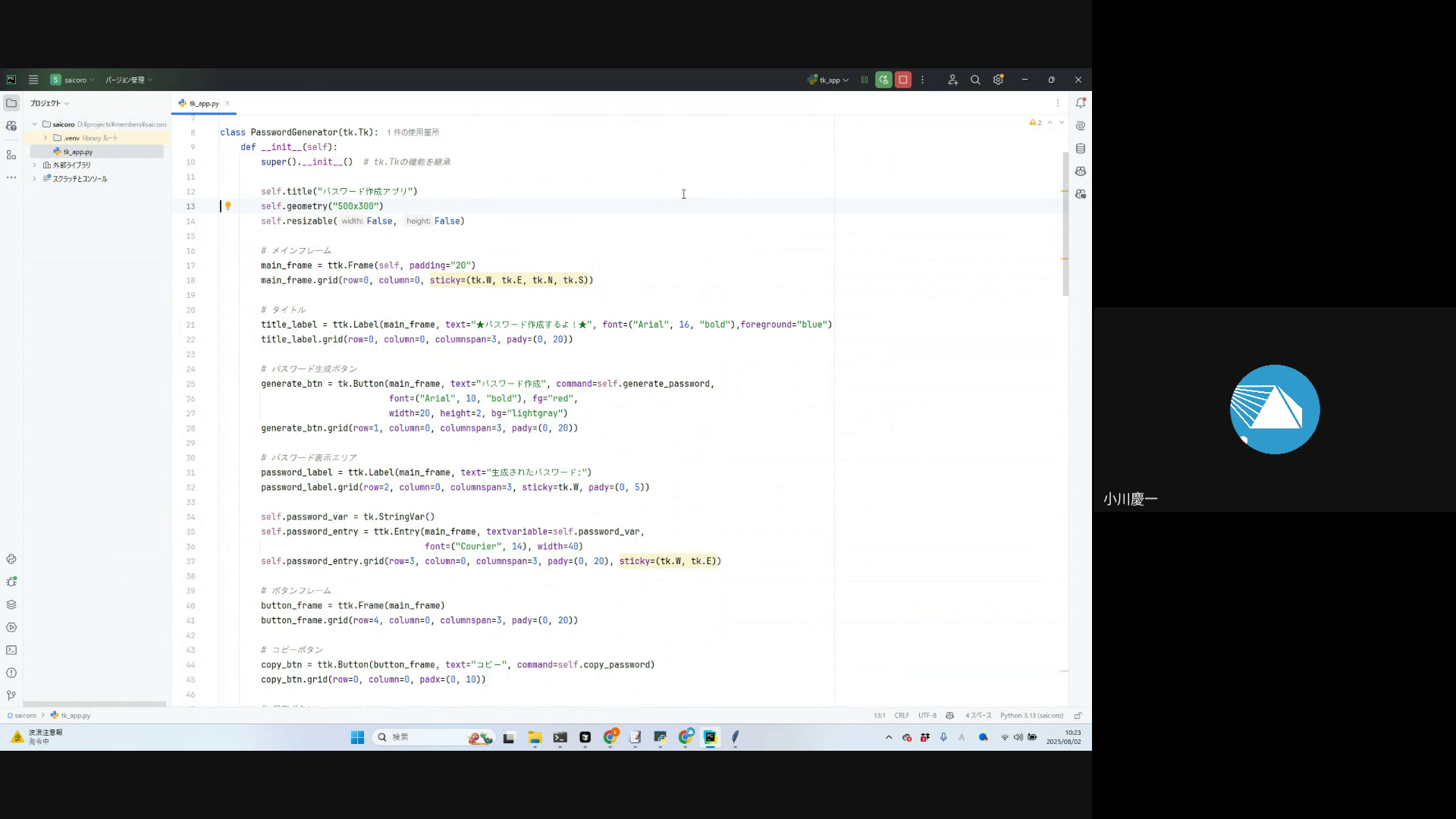The width and height of the screenshot is (1456, 819).
Task: Open the バージョン管理 menu
Action: [128, 80]
